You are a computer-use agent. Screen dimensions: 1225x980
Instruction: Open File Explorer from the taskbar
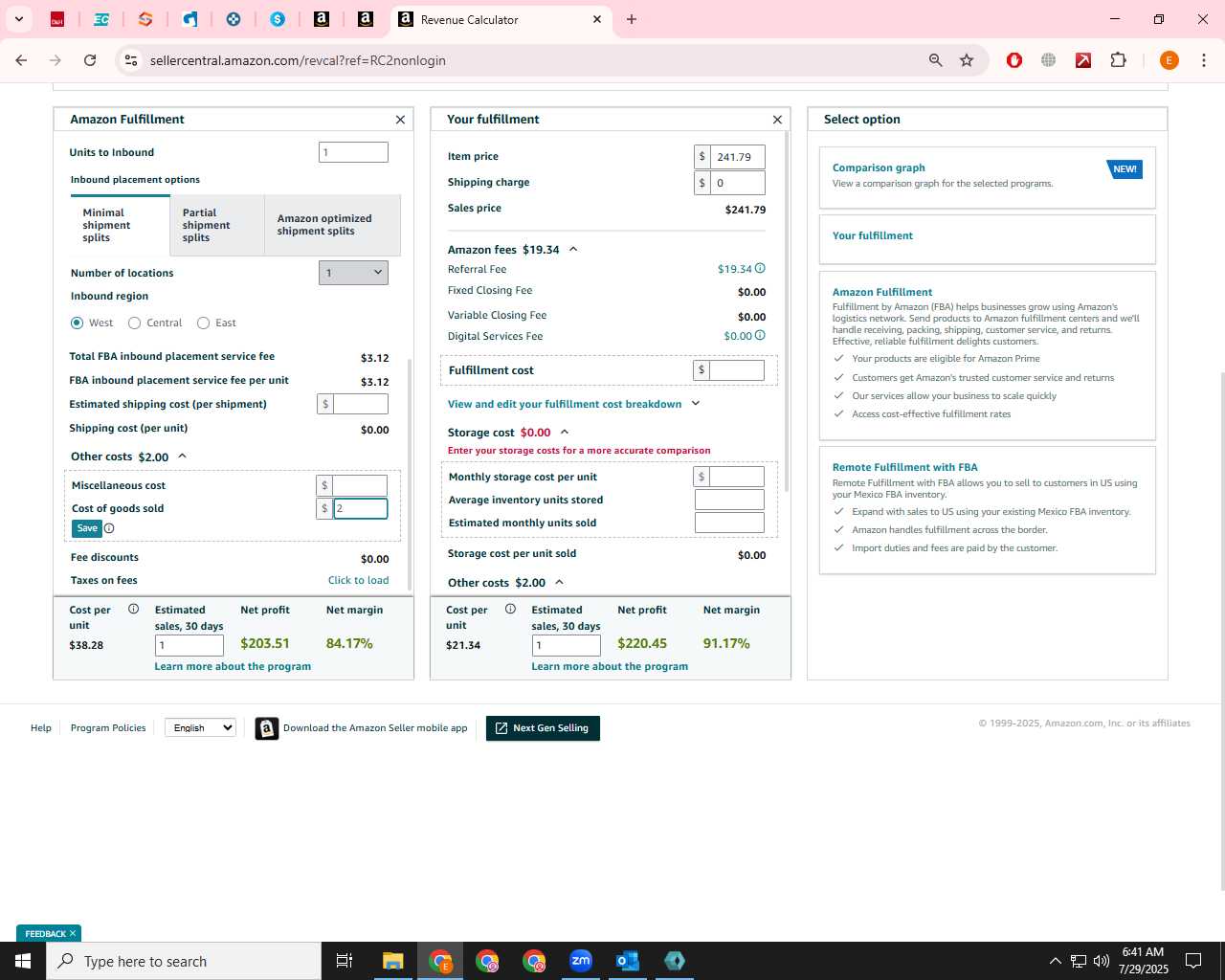click(x=393, y=961)
